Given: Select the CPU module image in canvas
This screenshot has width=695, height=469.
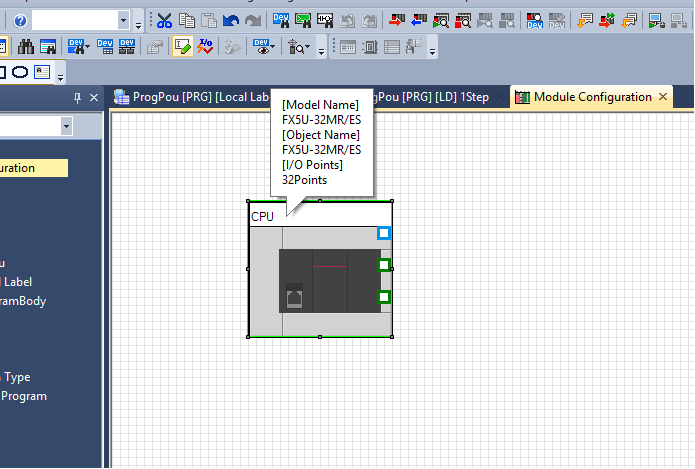Looking at the screenshot, I should pos(330,281).
